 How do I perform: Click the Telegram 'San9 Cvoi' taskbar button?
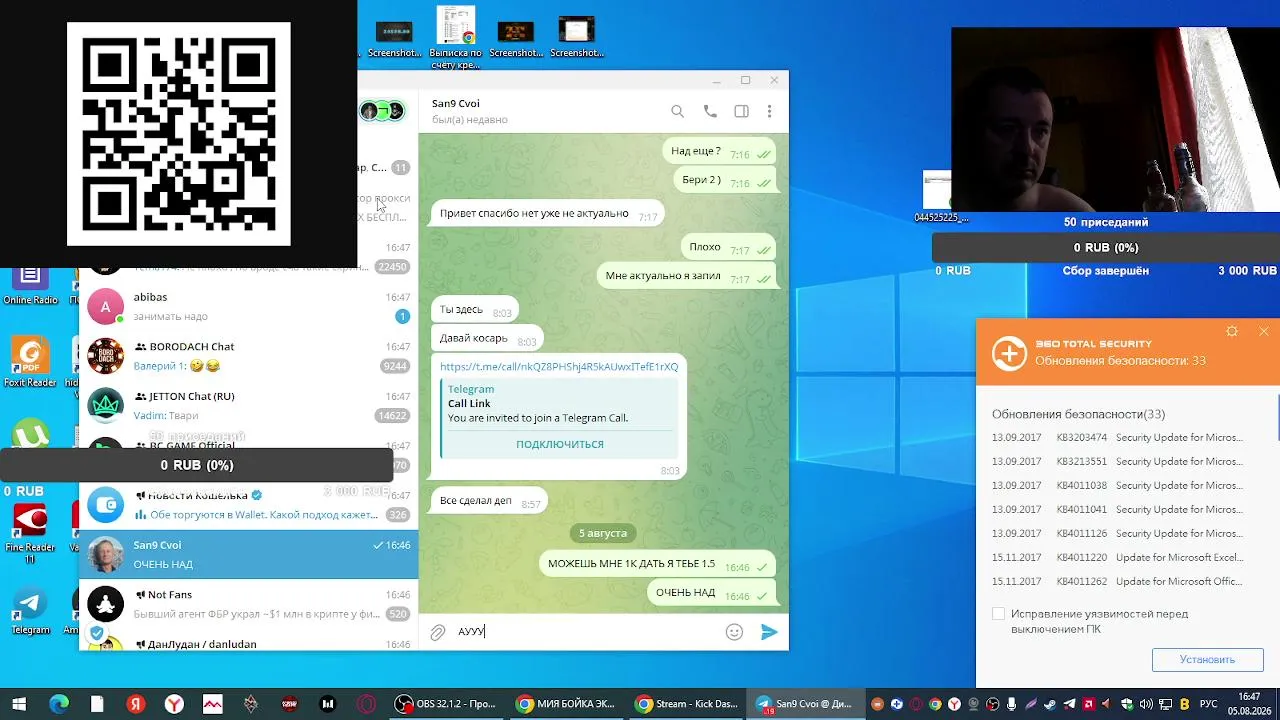coord(805,704)
